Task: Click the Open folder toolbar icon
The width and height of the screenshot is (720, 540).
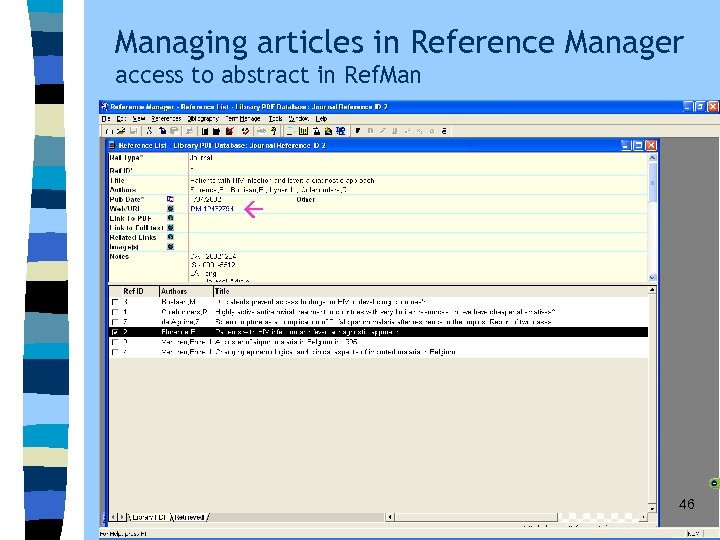Action: point(121,131)
